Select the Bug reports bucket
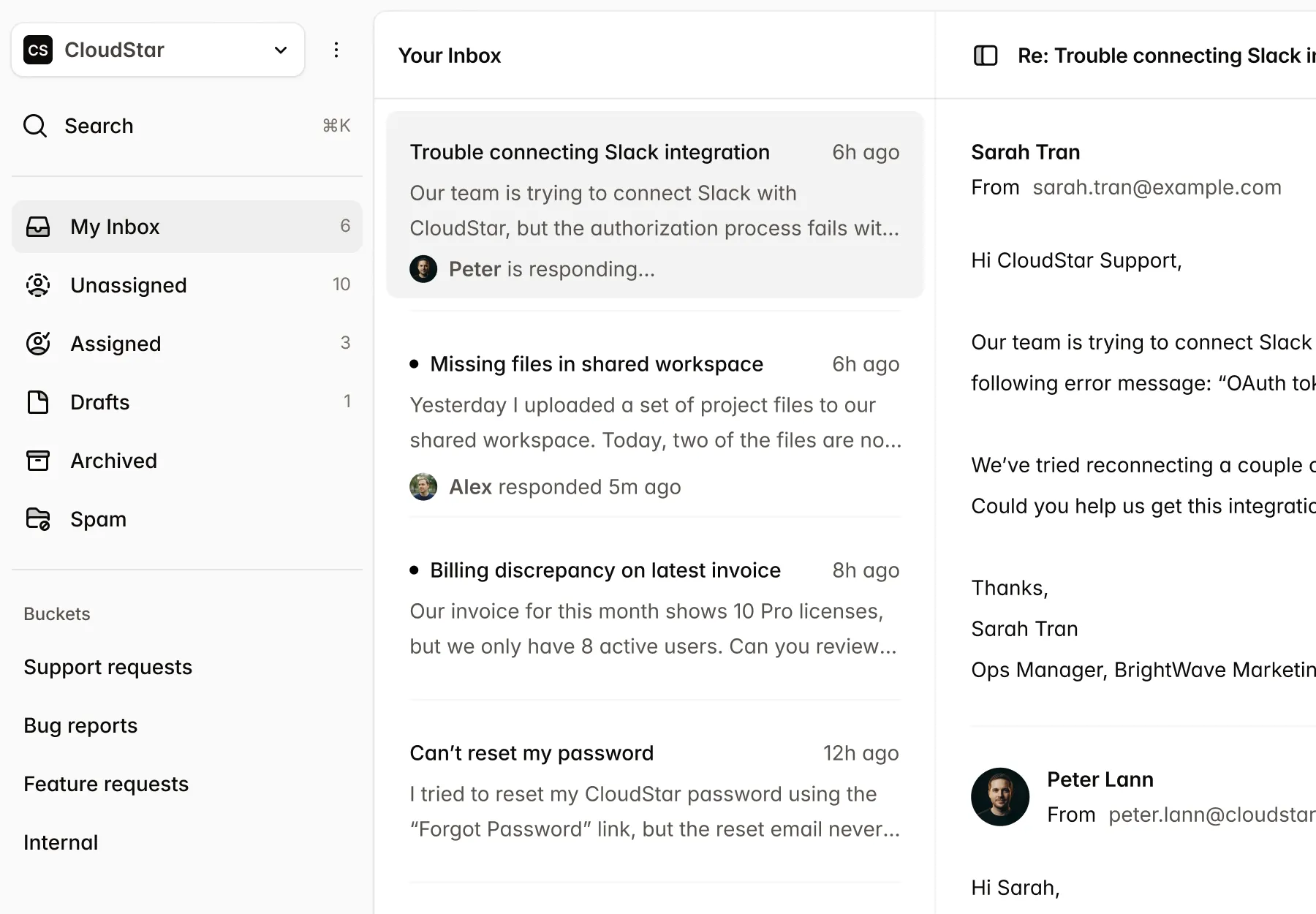Viewport: 1316px width, 914px height. click(80, 725)
